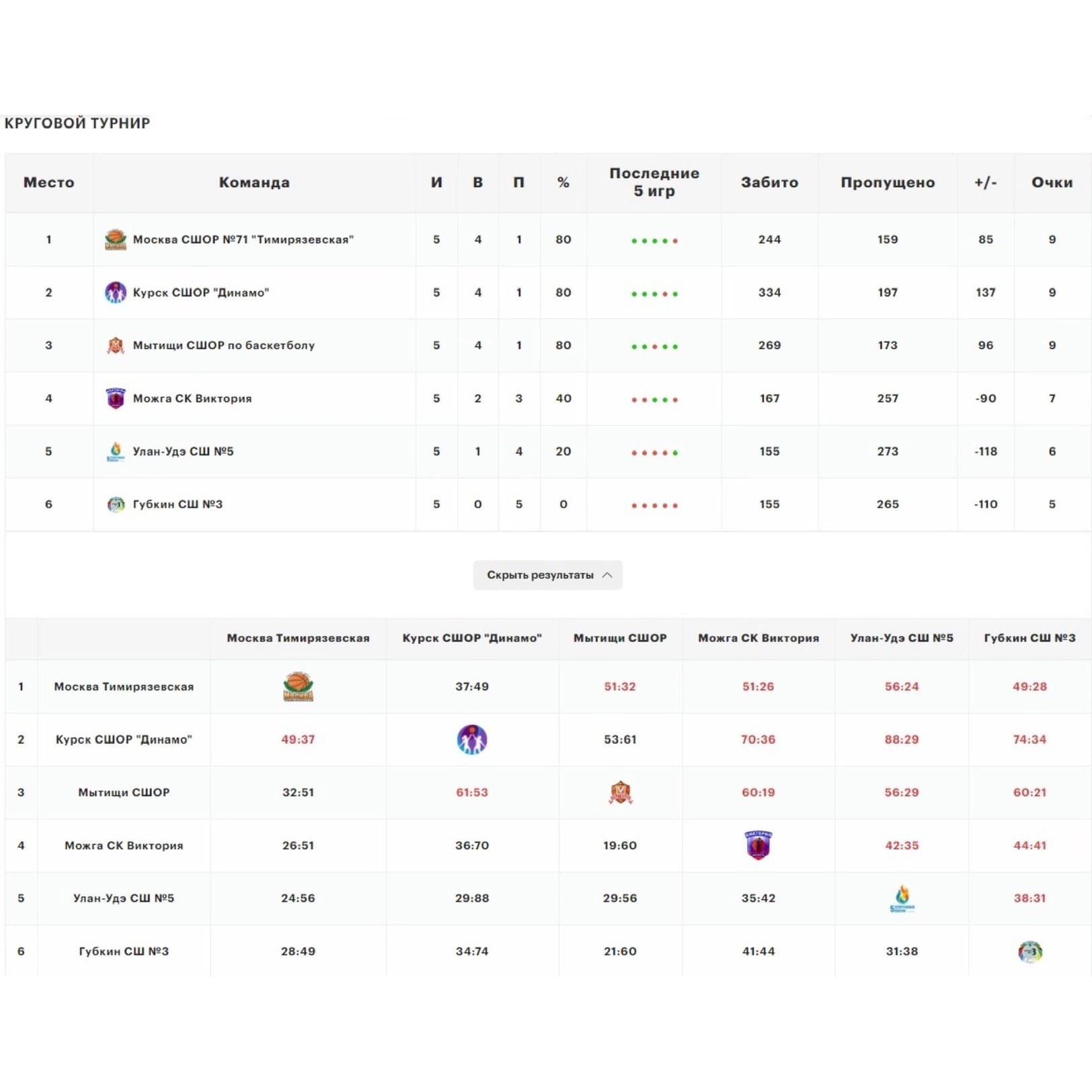The image size is (1092, 1092).
Task: Click score 61:53 in Mytishchi row
Action: 472,793
